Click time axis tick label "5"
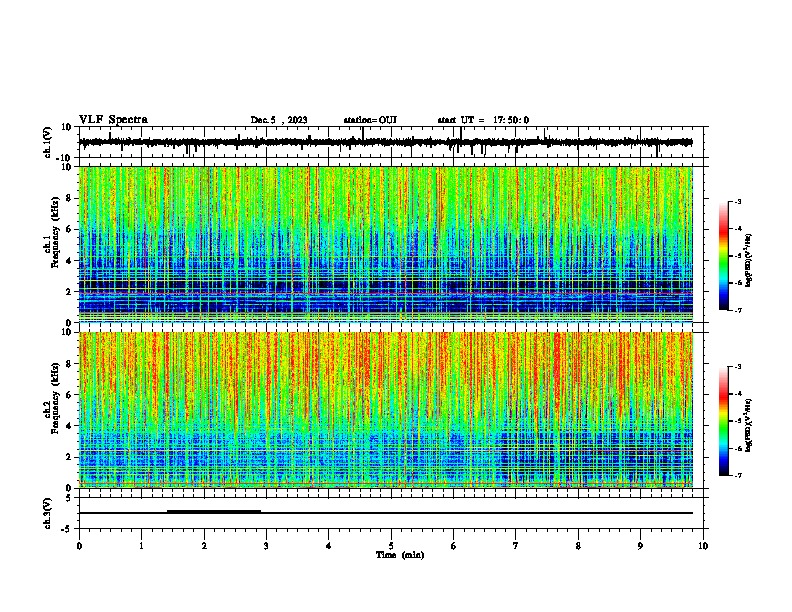 (391, 546)
